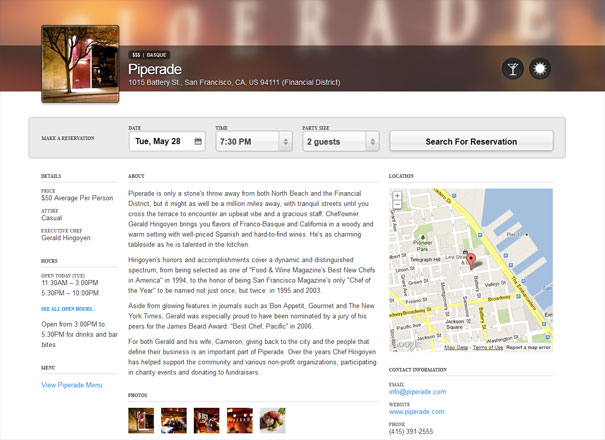Viewport: 605px width, 440px height.
Task: Click the red map pin marker
Action: coord(471,261)
